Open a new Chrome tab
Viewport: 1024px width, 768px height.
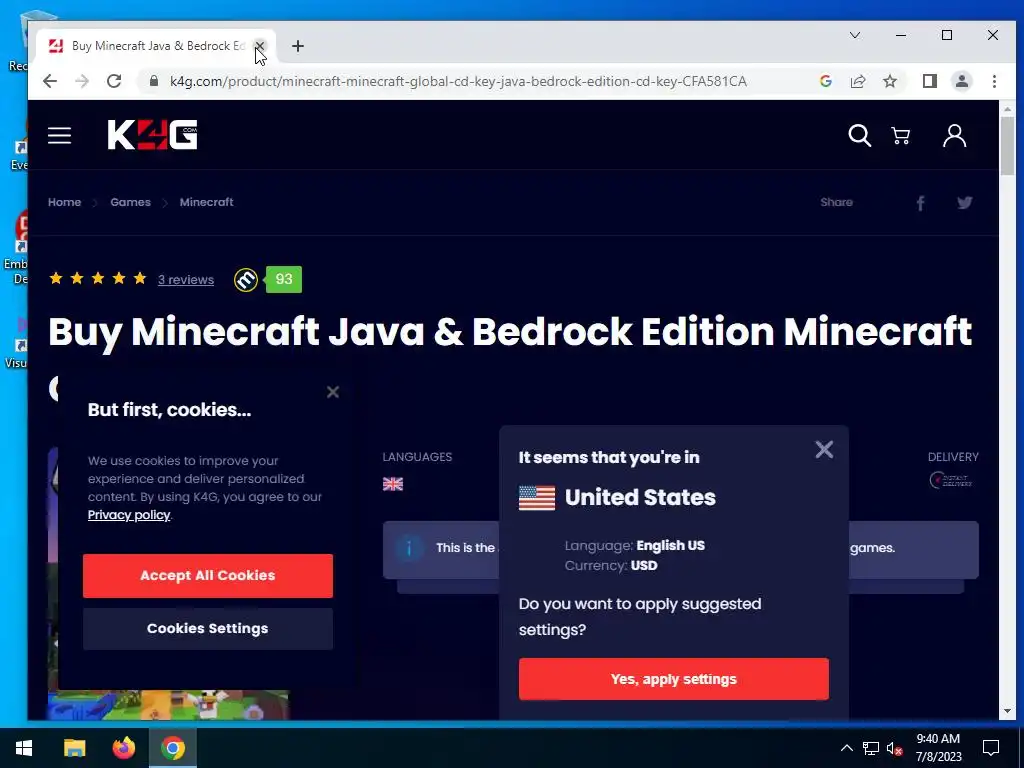(x=298, y=46)
